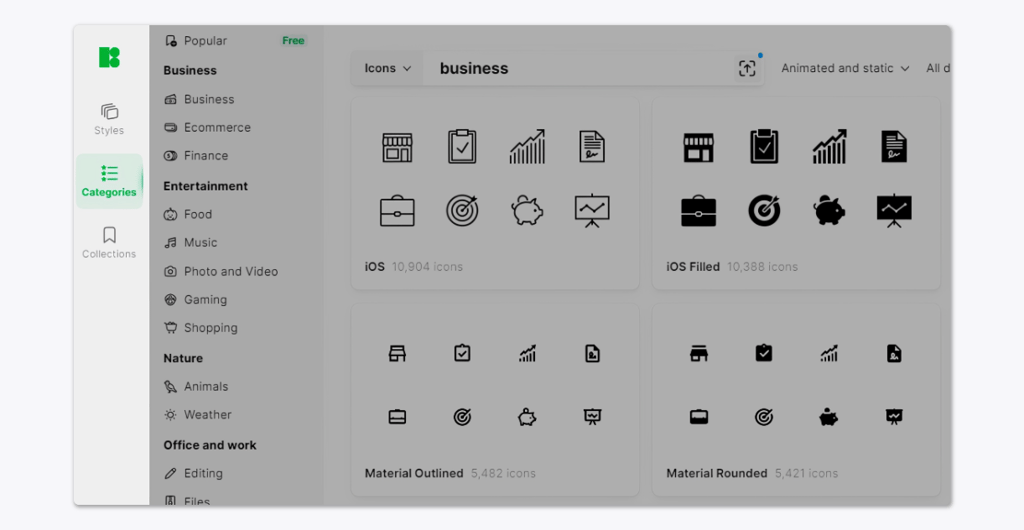
Task: Open the Food category
Action: click(188, 214)
